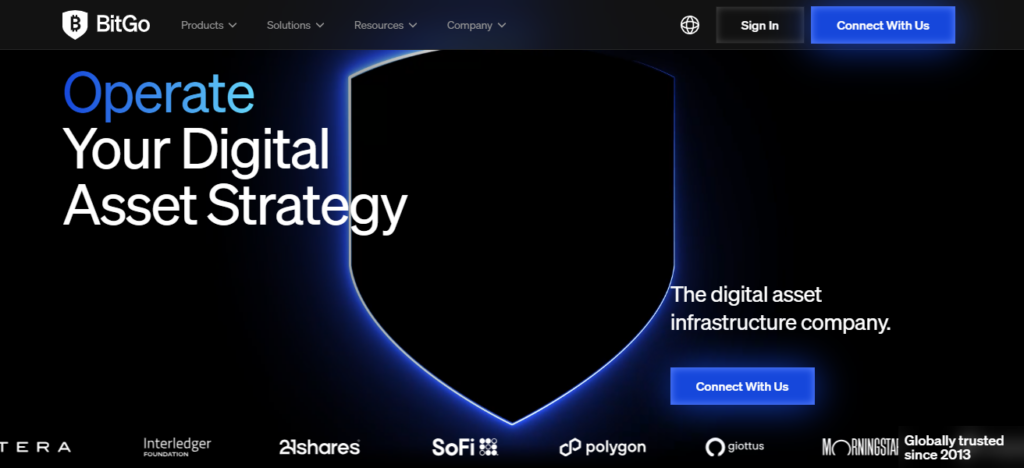
Task: Click the polygon logo
Action: [603, 447]
